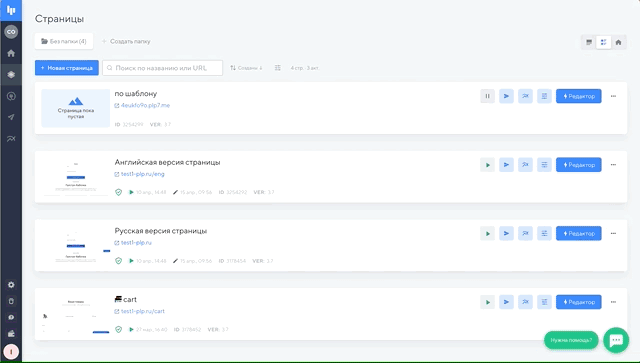This screenshot has width=640, height=363.
Task: Switch to list view toggle
Action: pyautogui.click(x=603, y=42)
